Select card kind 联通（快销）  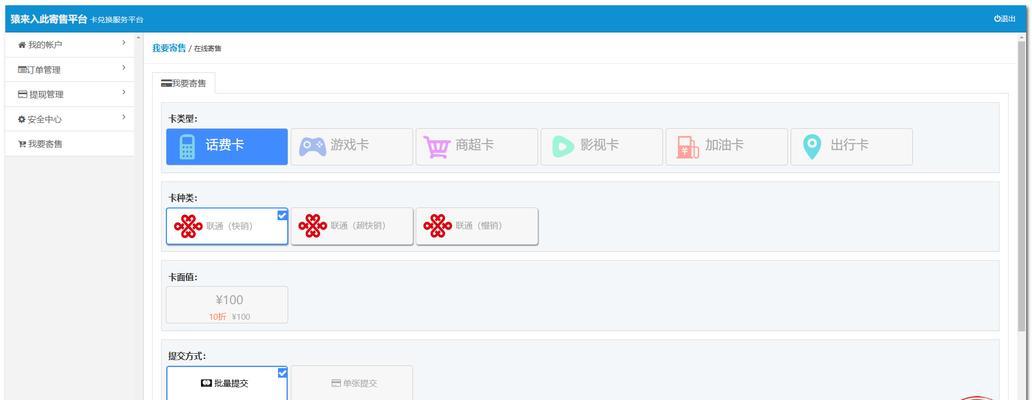[226, 226]
